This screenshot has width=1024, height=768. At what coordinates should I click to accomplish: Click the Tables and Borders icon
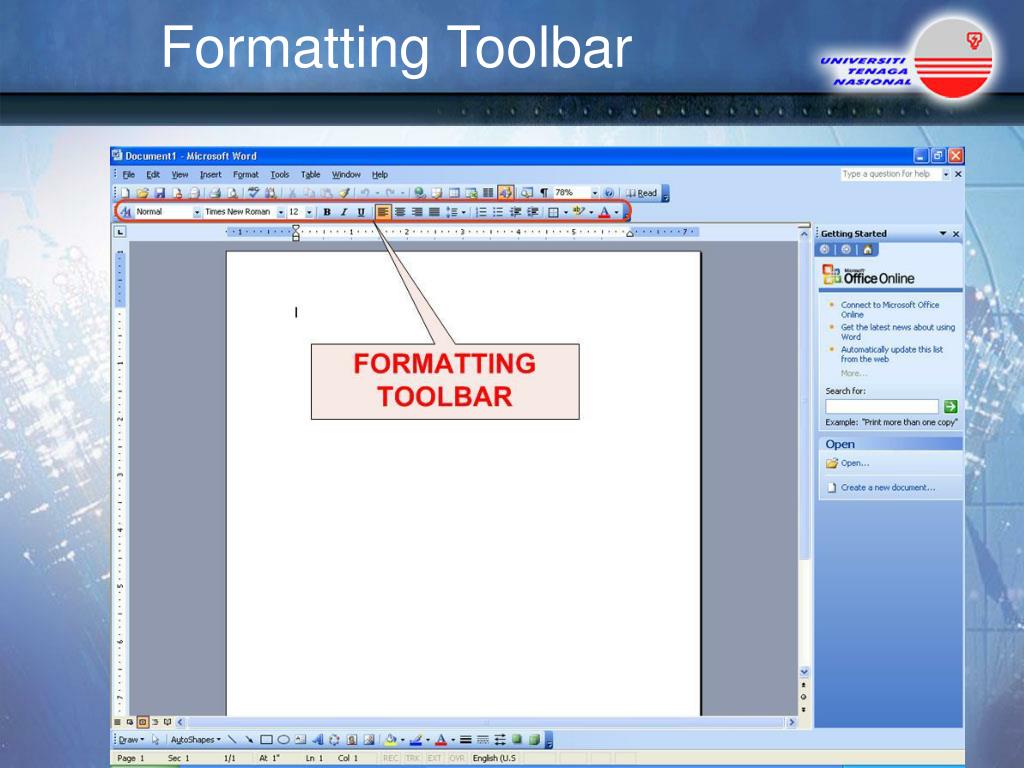(x=437, y=193)
